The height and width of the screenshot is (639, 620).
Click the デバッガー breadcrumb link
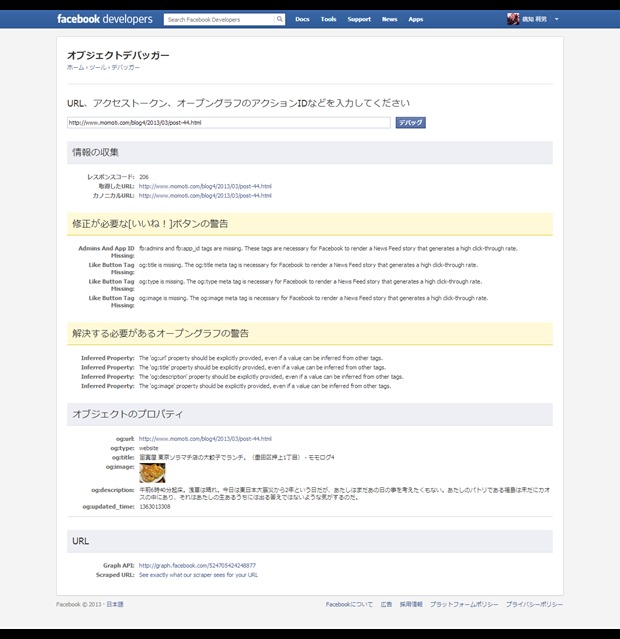126,68
